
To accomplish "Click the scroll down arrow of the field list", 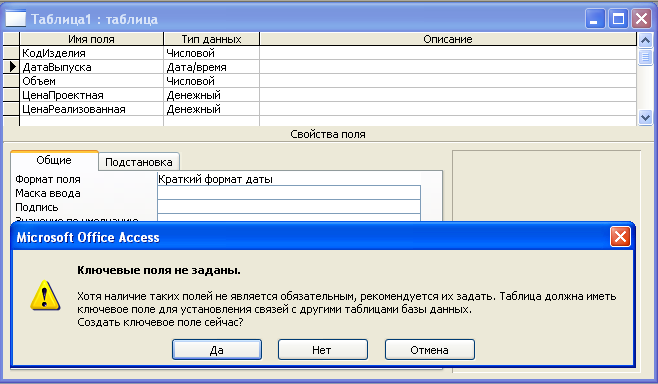I will (x=645, y=118).
